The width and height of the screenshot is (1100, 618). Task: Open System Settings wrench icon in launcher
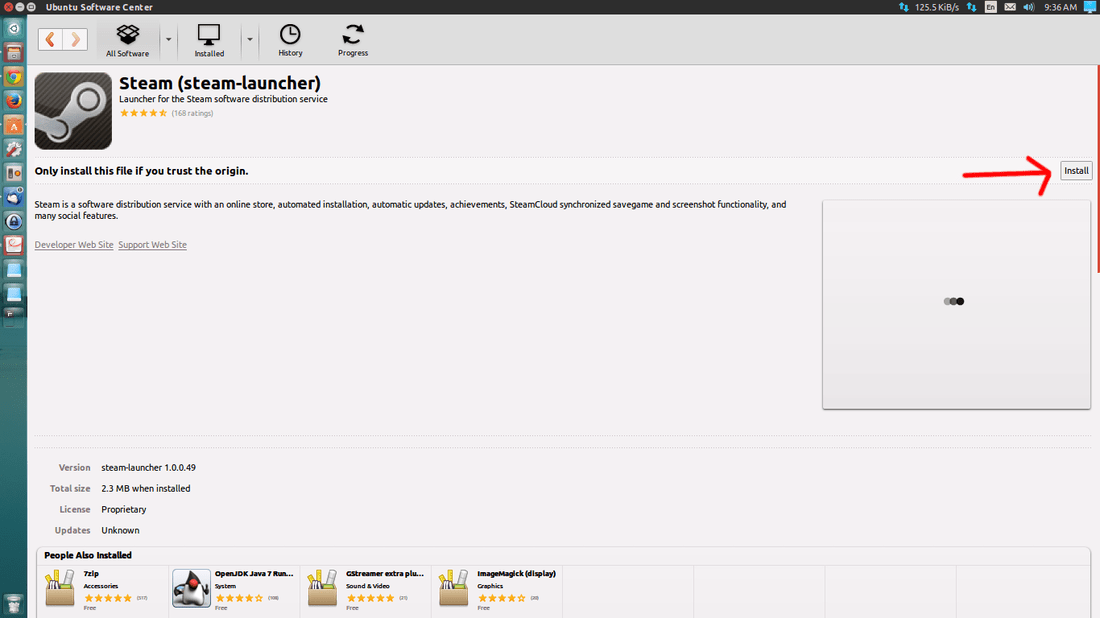pyautogui.click(x=13, y=149)
